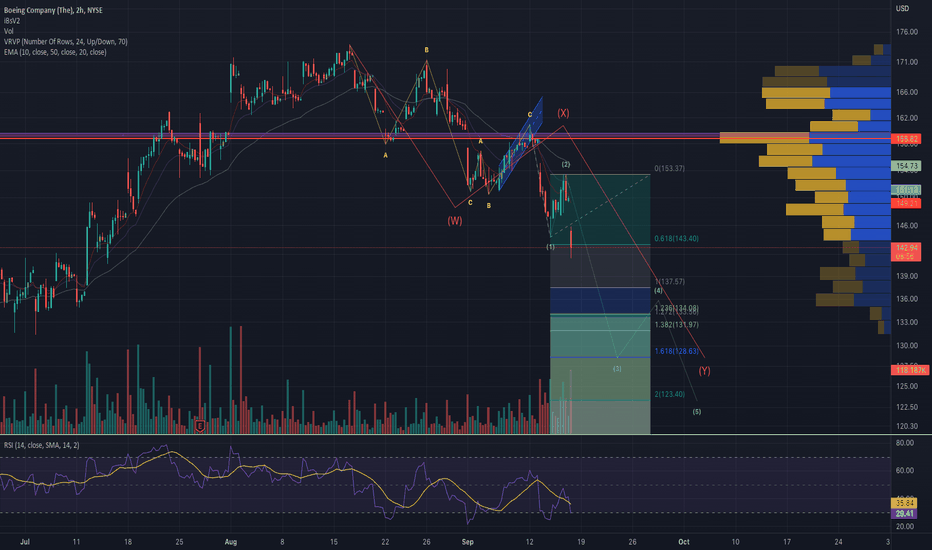Open the VRVP indicator legend

65,42
